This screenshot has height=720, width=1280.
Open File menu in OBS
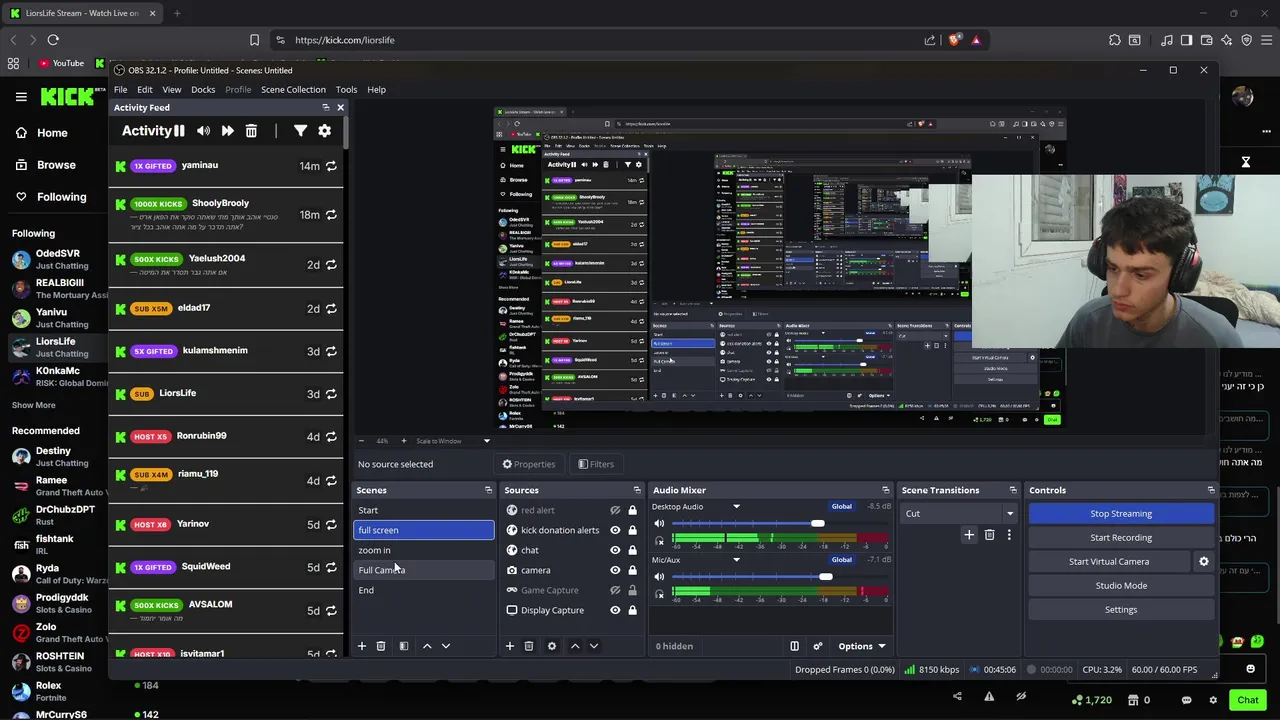(x=120, y=89)
